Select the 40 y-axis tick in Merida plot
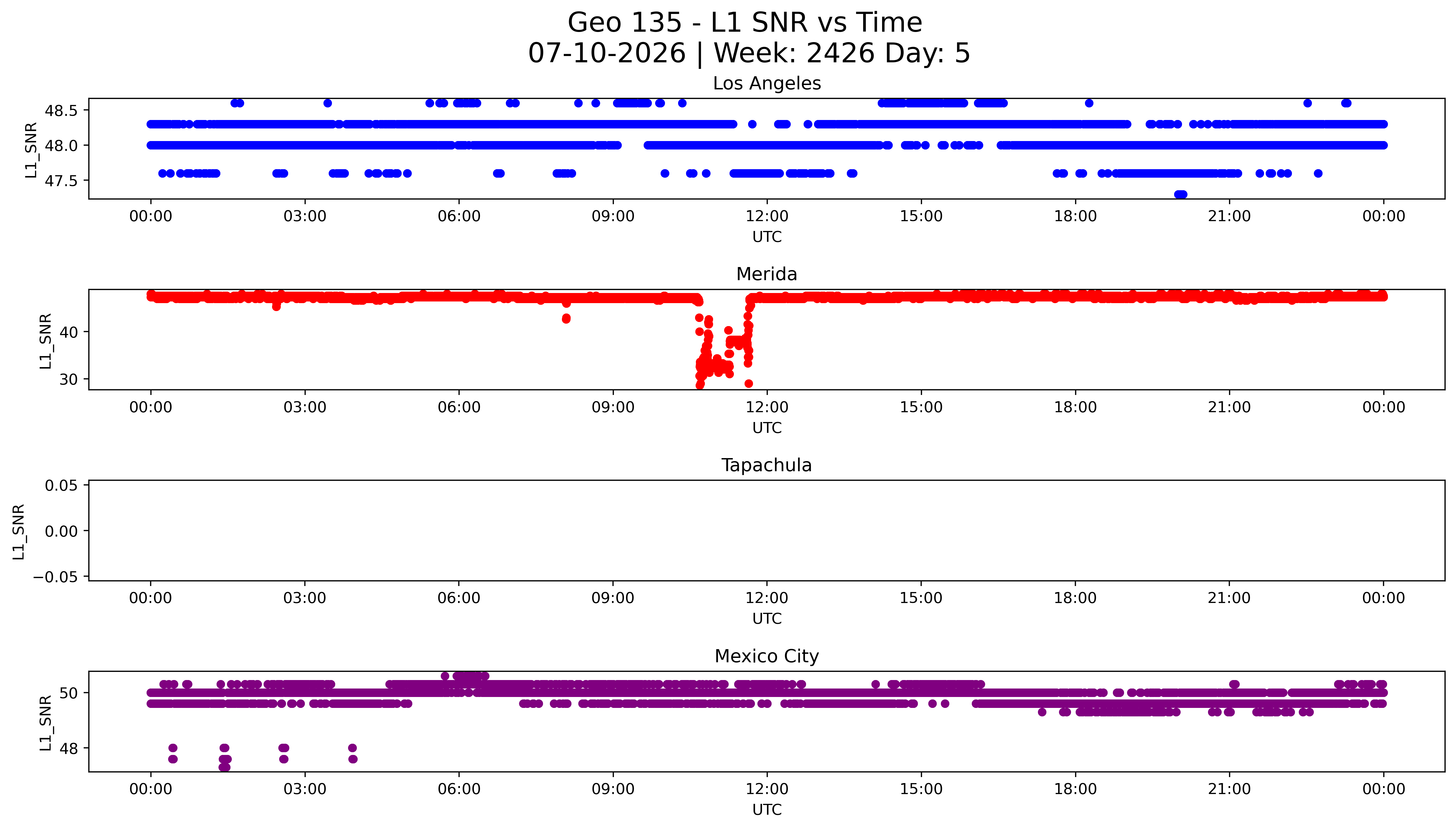 point(69,332)
